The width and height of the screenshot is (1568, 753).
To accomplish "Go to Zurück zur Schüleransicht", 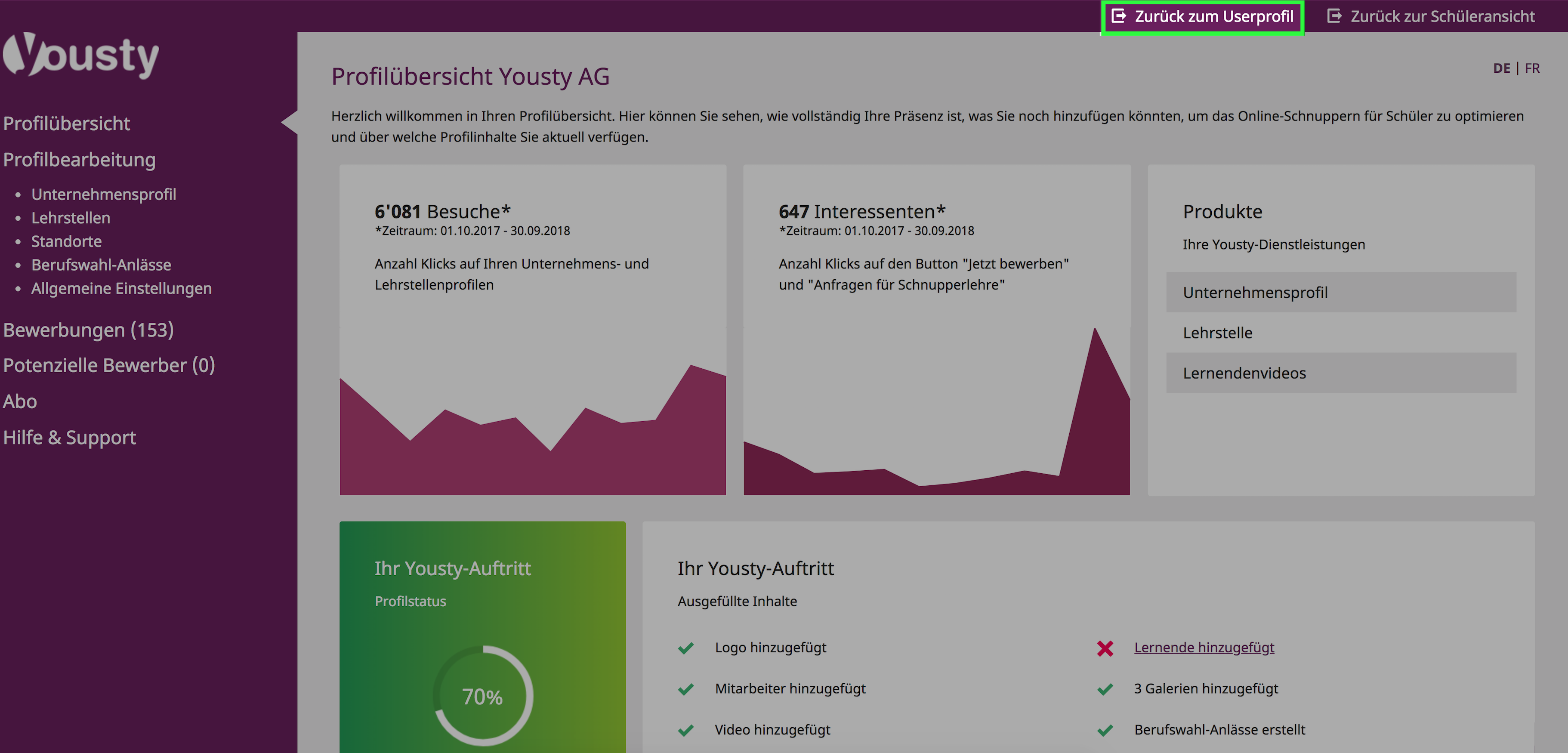I will coord(1430,16).
